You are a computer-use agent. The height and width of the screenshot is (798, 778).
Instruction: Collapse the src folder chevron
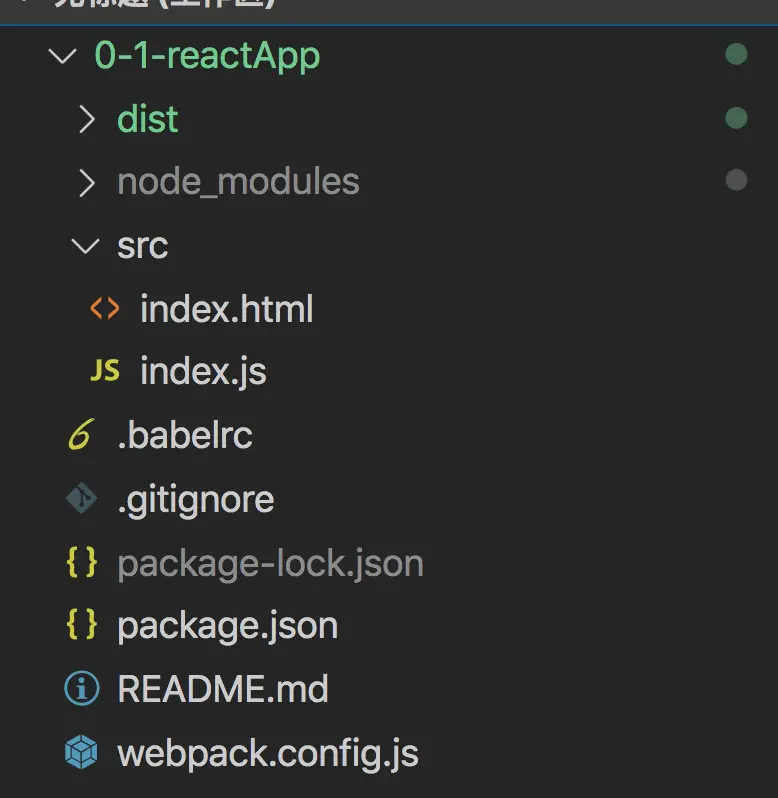87,246
